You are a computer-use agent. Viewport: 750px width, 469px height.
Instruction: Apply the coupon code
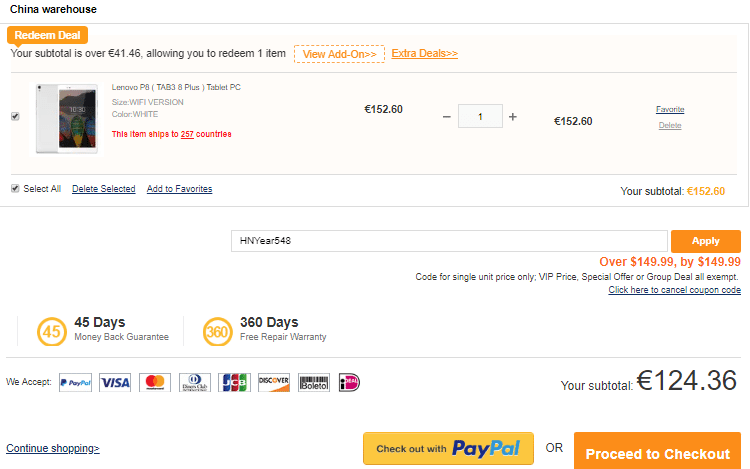pyautogui.click(x=705, y=241)
